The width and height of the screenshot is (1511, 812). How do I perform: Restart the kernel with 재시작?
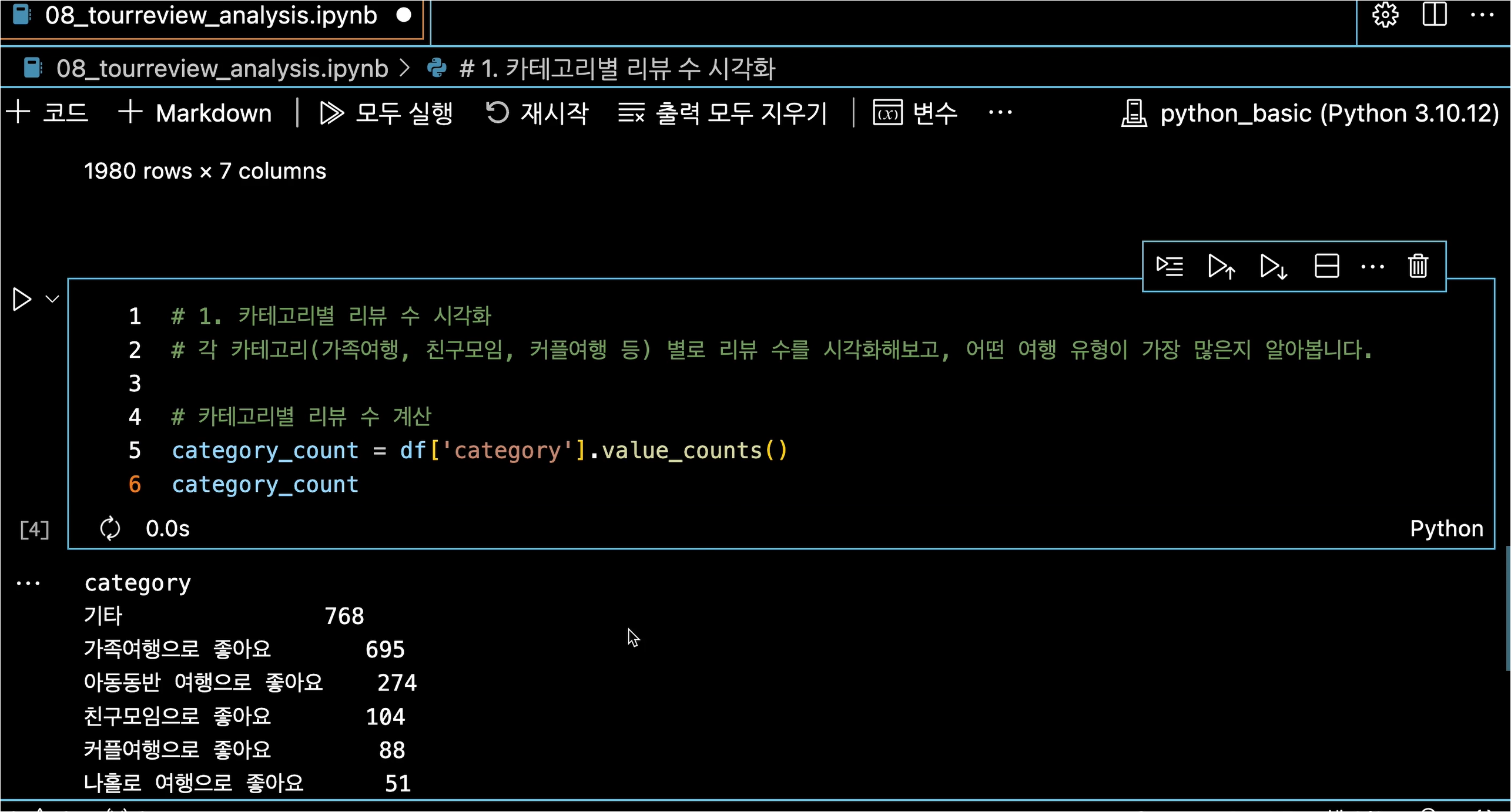[x=537, y=112]
